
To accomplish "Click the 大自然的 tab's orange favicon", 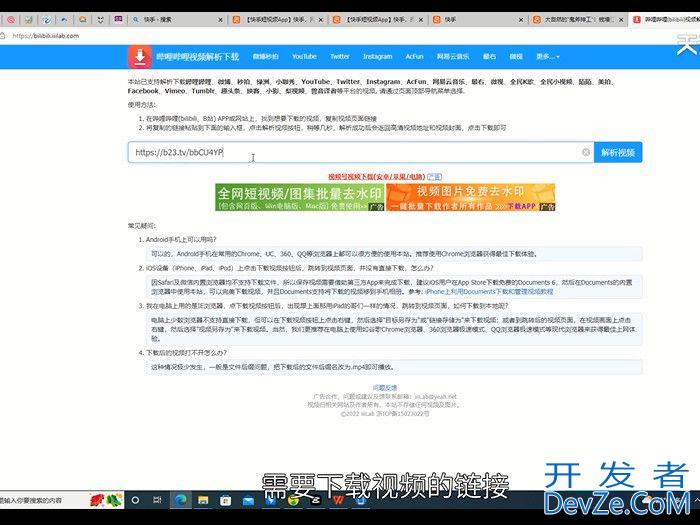I will click(537, 20).
